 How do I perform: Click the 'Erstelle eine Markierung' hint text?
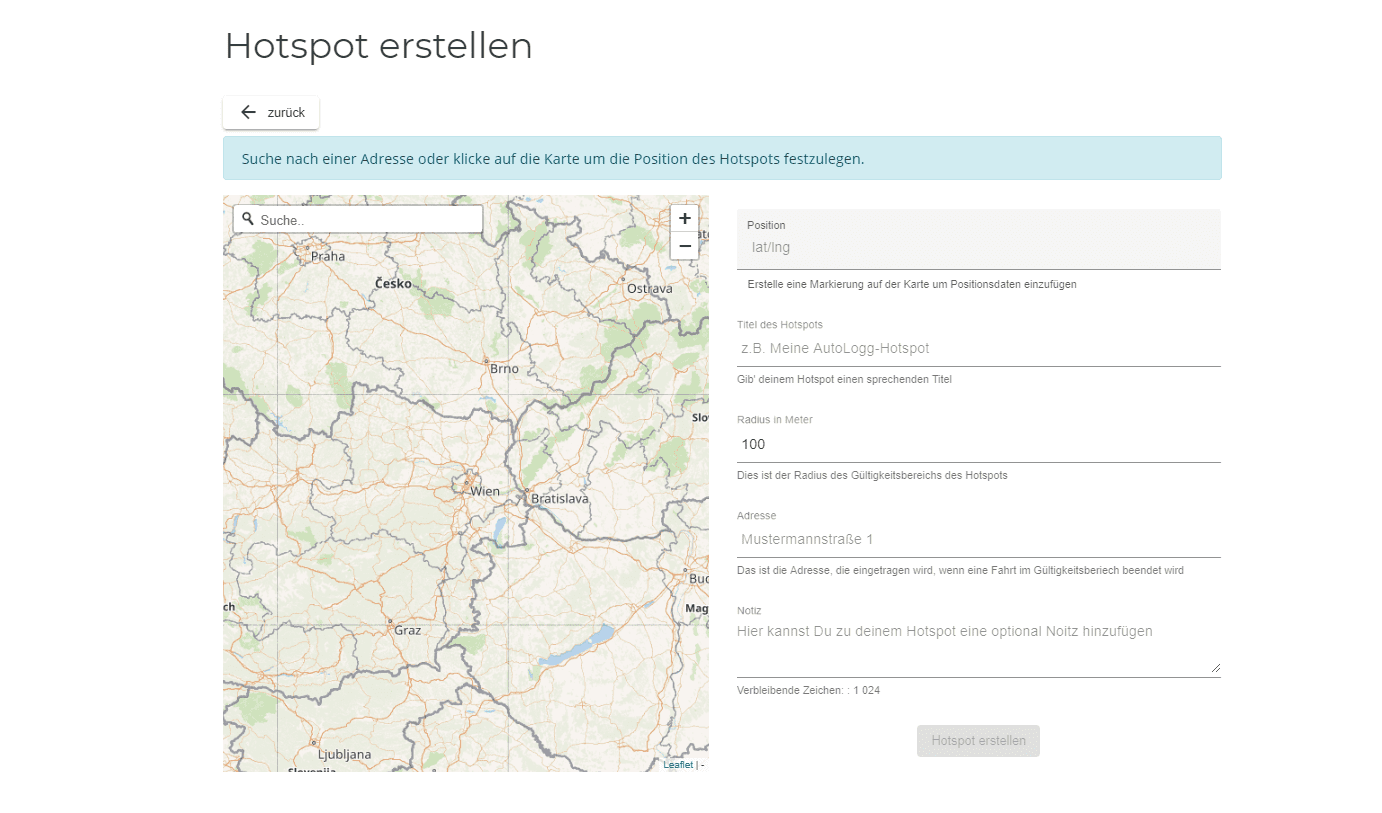pyautogui.click(x=912, y=284)
